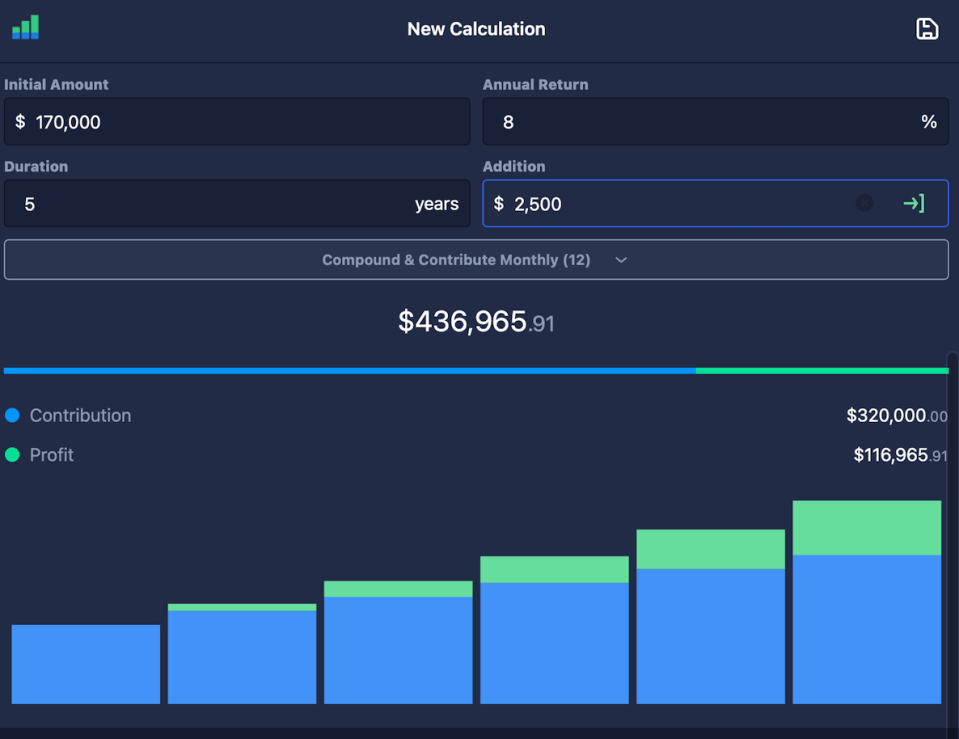Click the save calculation icon

927,29
